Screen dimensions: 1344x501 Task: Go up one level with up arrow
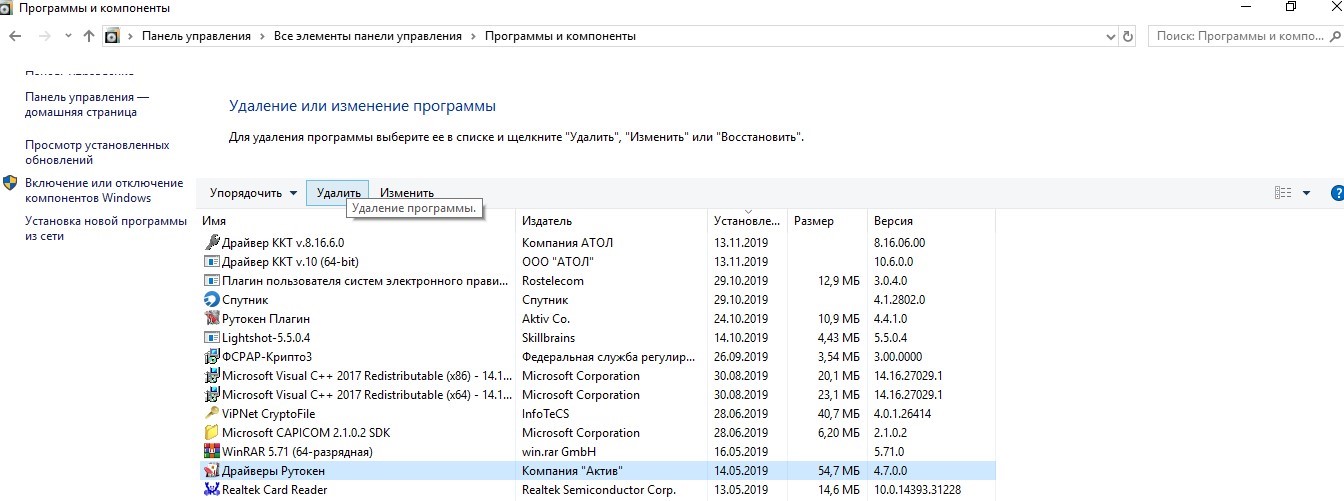point(89,36)
